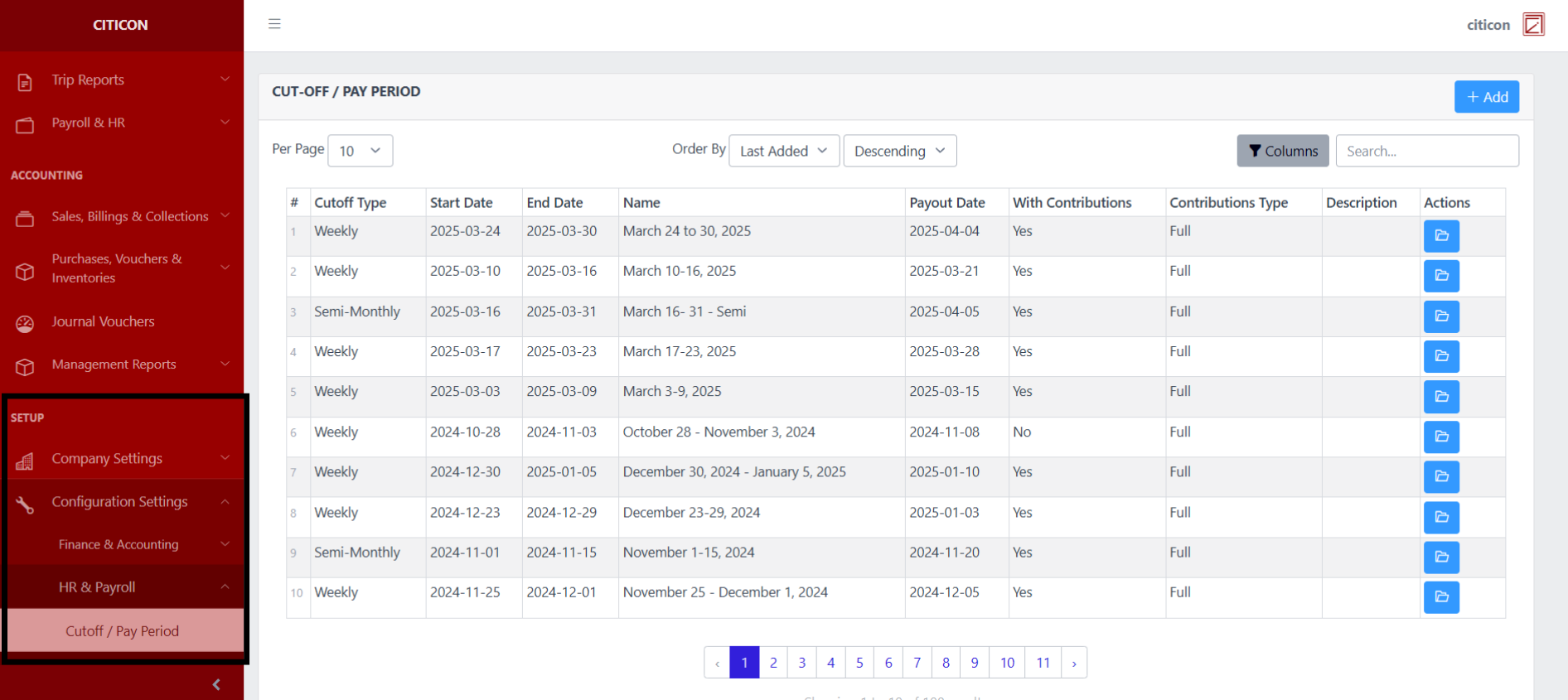This screenshot has width=1568, height=700.
Task: Click the Journal Vouchers sidebar icon
Action: [x=25, y=323]
